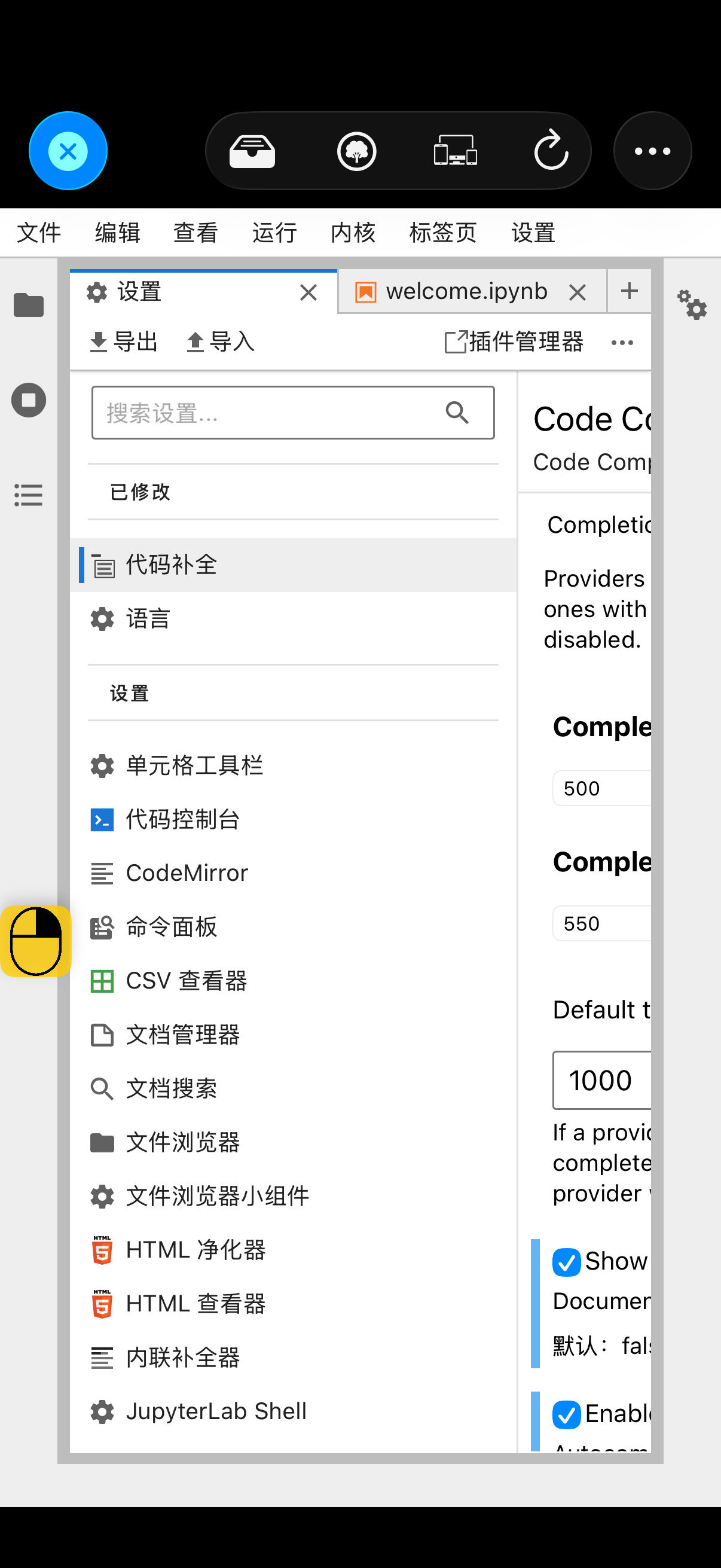Click the green grid icon beside CSV 查看器
Image resolution: width=721 pixels, height=1568 pixels.
pyautogui.click(x=102, y=981)
